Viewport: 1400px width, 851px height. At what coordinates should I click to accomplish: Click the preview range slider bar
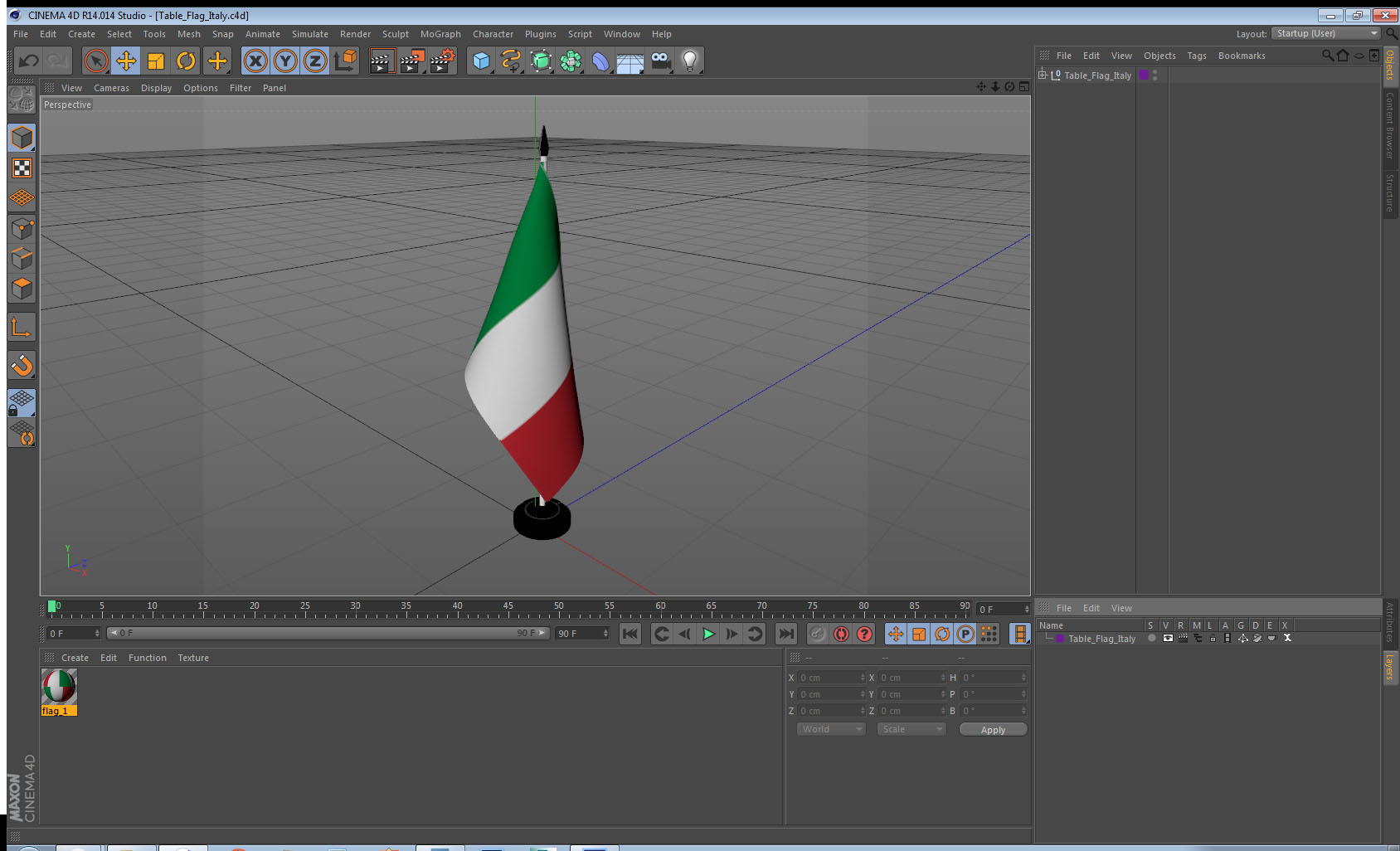[x=328, y=633]
